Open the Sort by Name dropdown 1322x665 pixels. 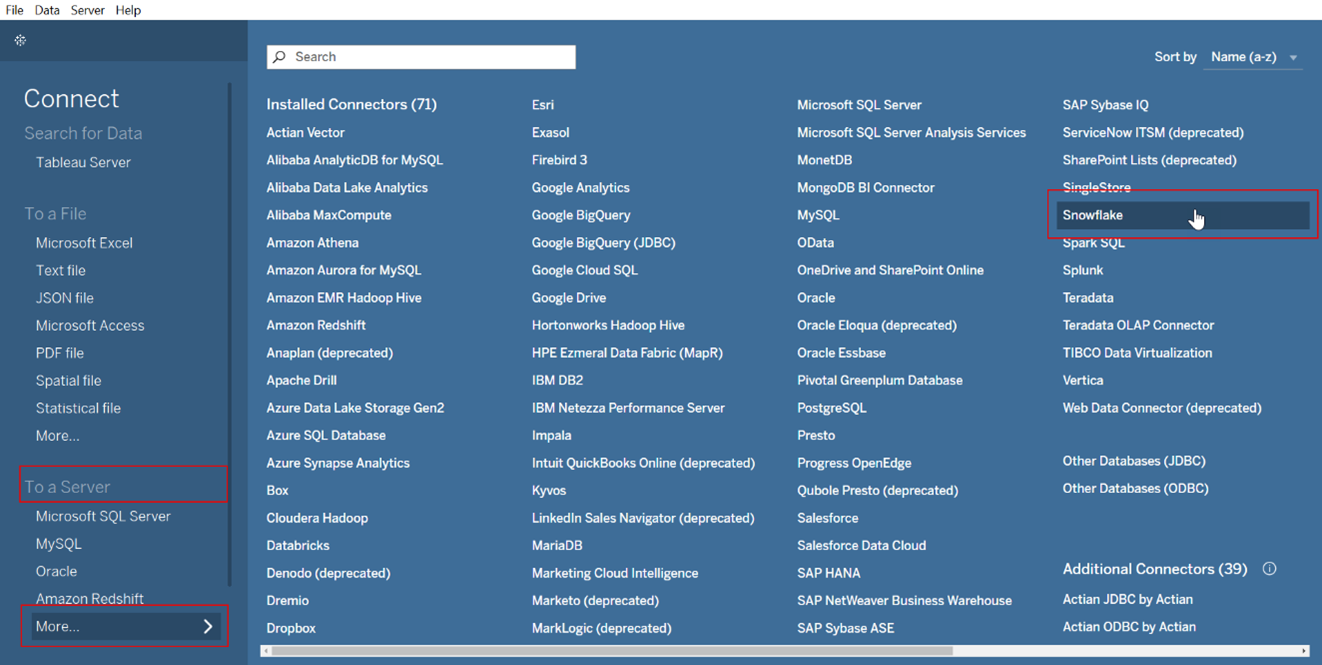click(1254, 57)
